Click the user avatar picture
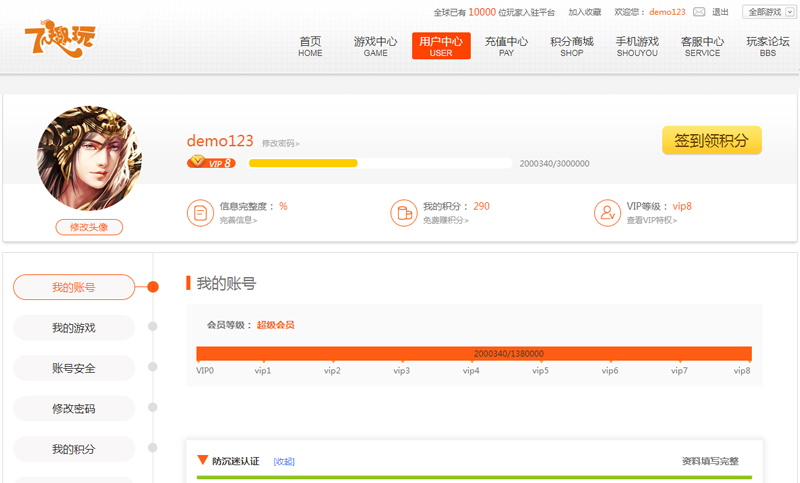Viewport: 800px width, 483px height. (90, 158)
